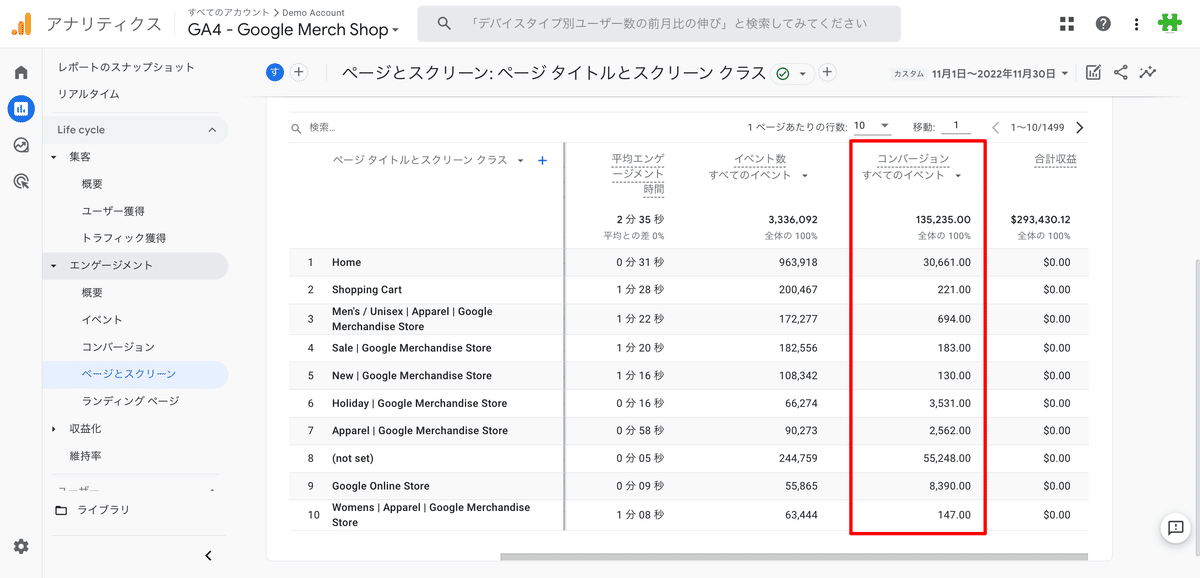Click the Demo Account breadcrumb
Screen dimensions: 1200x578
(x=313, y=12)
